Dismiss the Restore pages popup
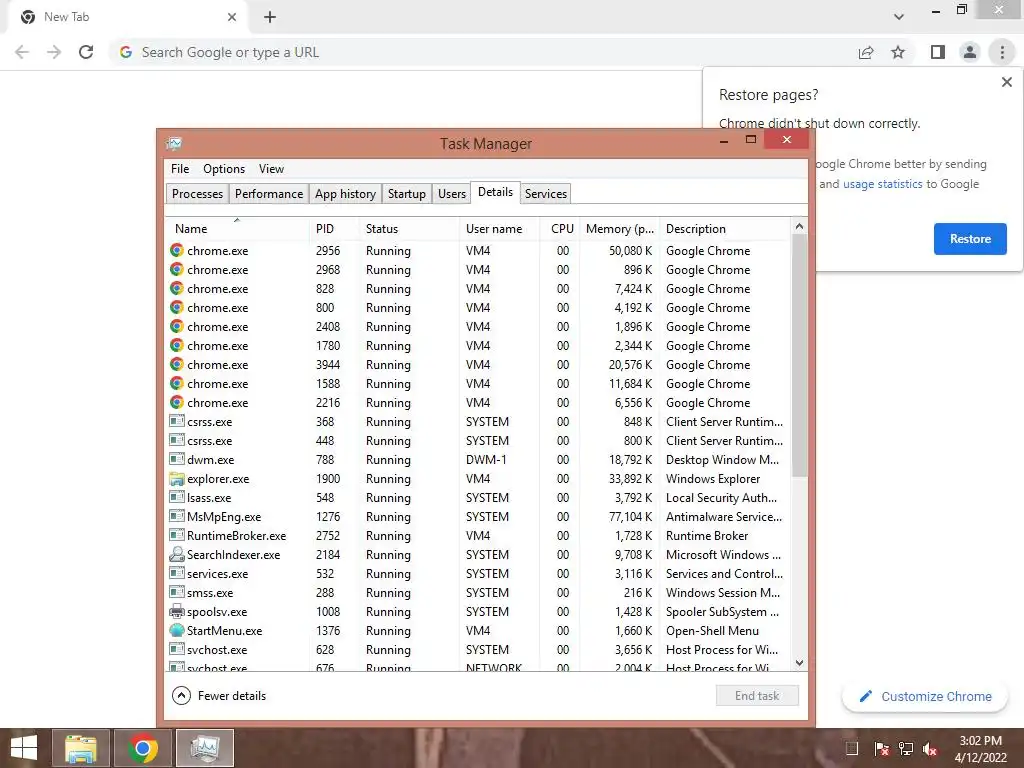Viewport: 1024px width, 768px height. pos(1006,82)
